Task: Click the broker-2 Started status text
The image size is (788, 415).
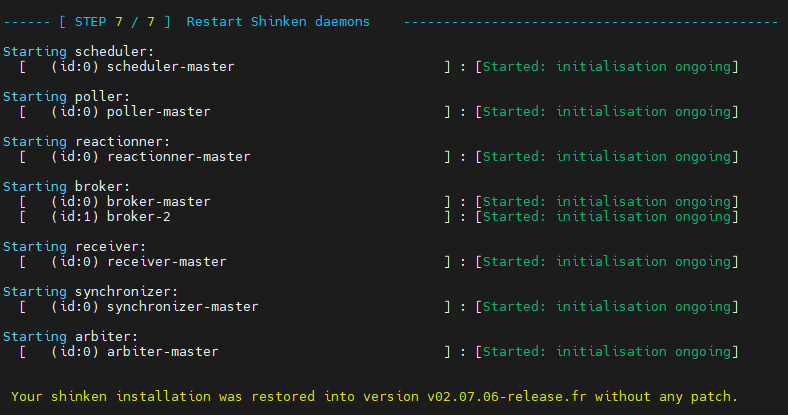Action: click(610, 217)
